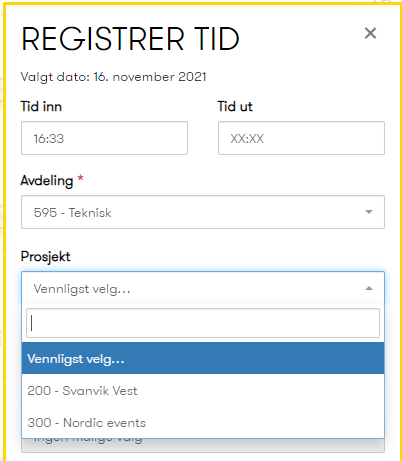Click the Tid ut label
The image size is (402, 461).
tap(235, 107)
